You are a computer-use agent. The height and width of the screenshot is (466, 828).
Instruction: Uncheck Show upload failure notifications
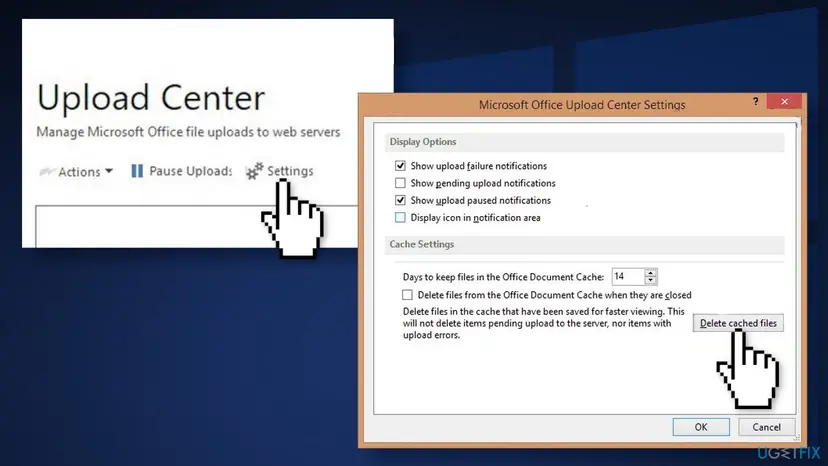click(x=400, y=166)
